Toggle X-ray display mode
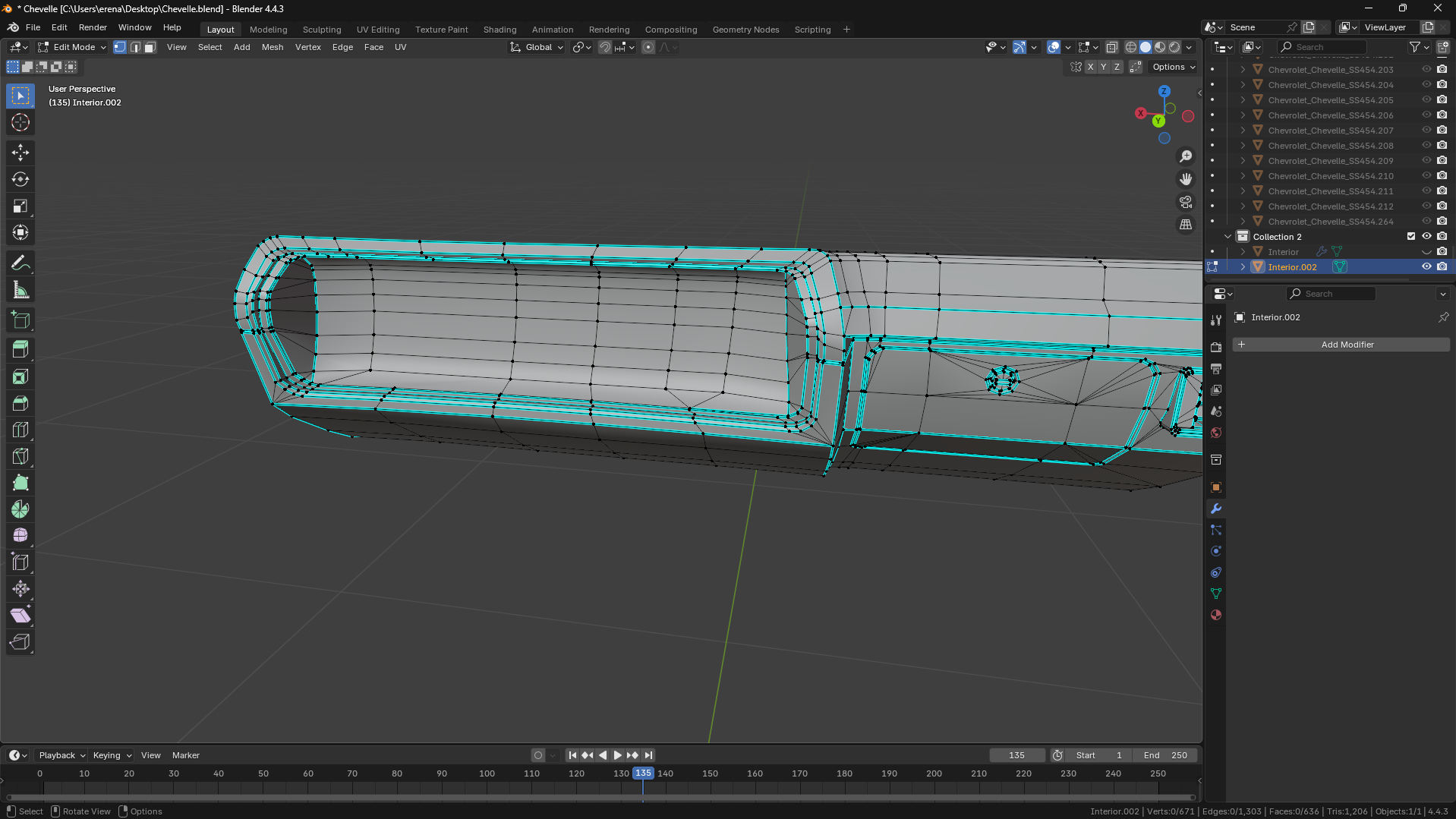This screenshot has height=819, width=1456. (1112, 47)
